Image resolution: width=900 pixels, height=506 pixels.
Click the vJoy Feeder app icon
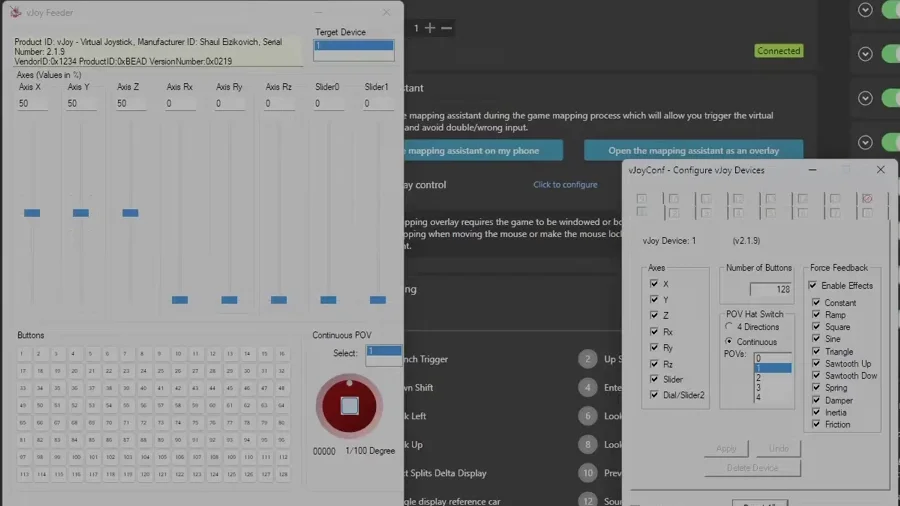(x=15, y=12)
